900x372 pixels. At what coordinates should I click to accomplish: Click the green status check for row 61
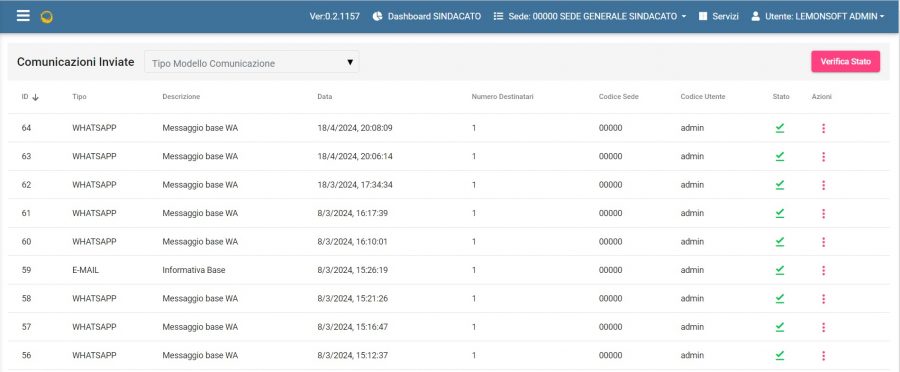779,213
